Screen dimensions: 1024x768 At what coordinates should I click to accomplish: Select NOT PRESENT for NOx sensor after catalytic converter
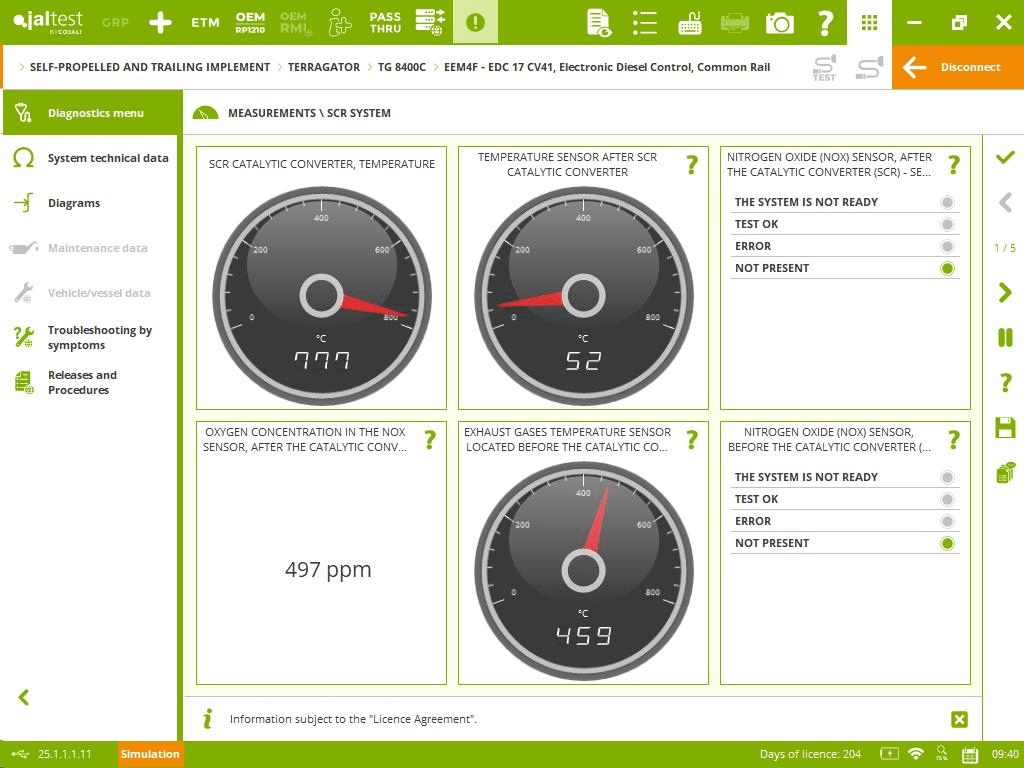pyautogui.click(x=947, y=268)
